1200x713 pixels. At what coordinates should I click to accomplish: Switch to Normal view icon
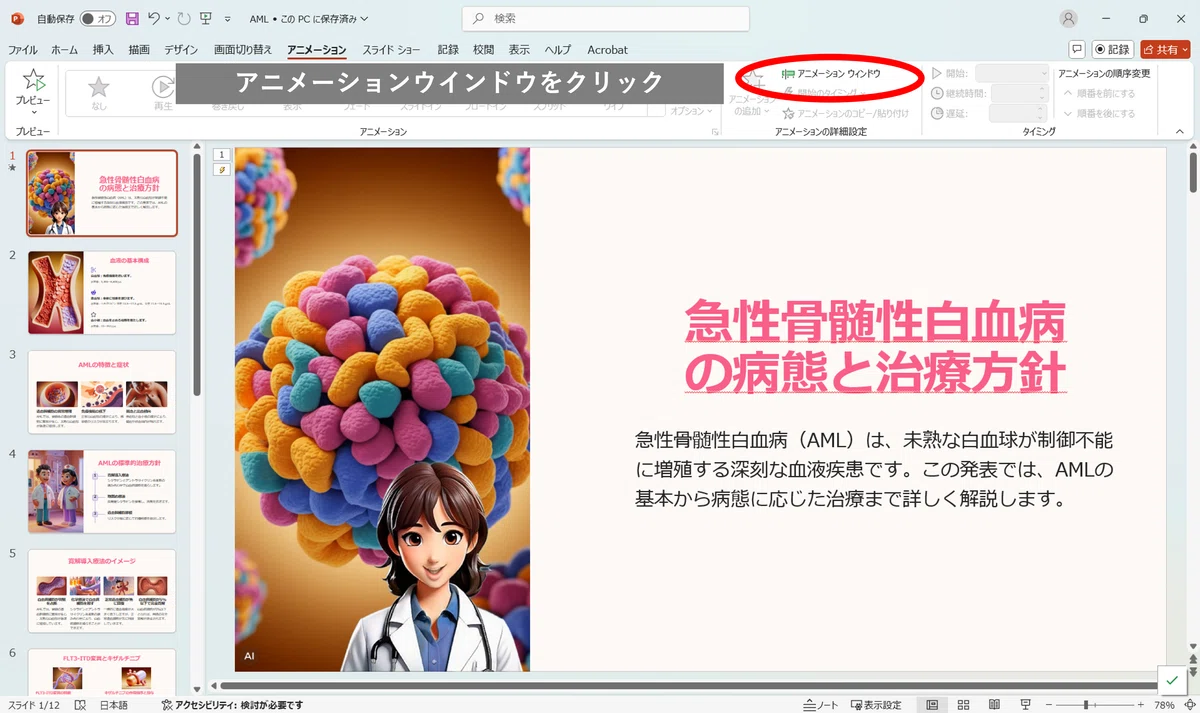coord(933,705)
